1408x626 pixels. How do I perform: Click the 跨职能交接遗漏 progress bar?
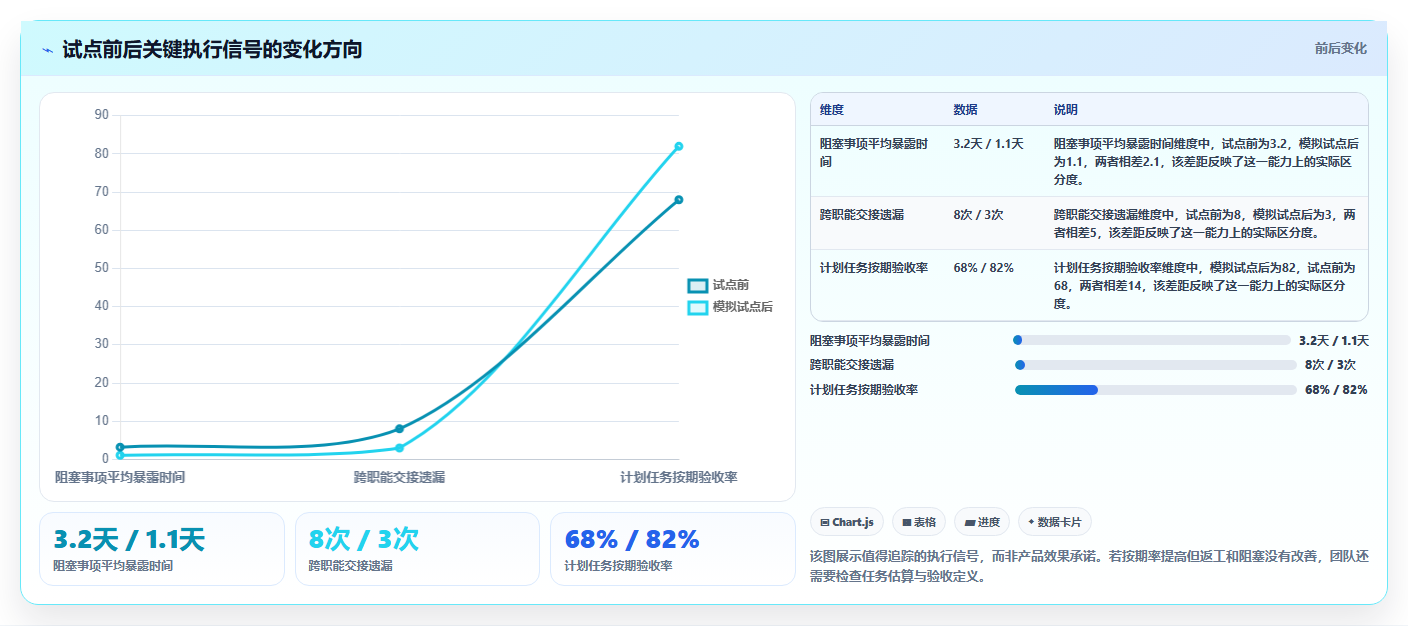[1155, 365]
